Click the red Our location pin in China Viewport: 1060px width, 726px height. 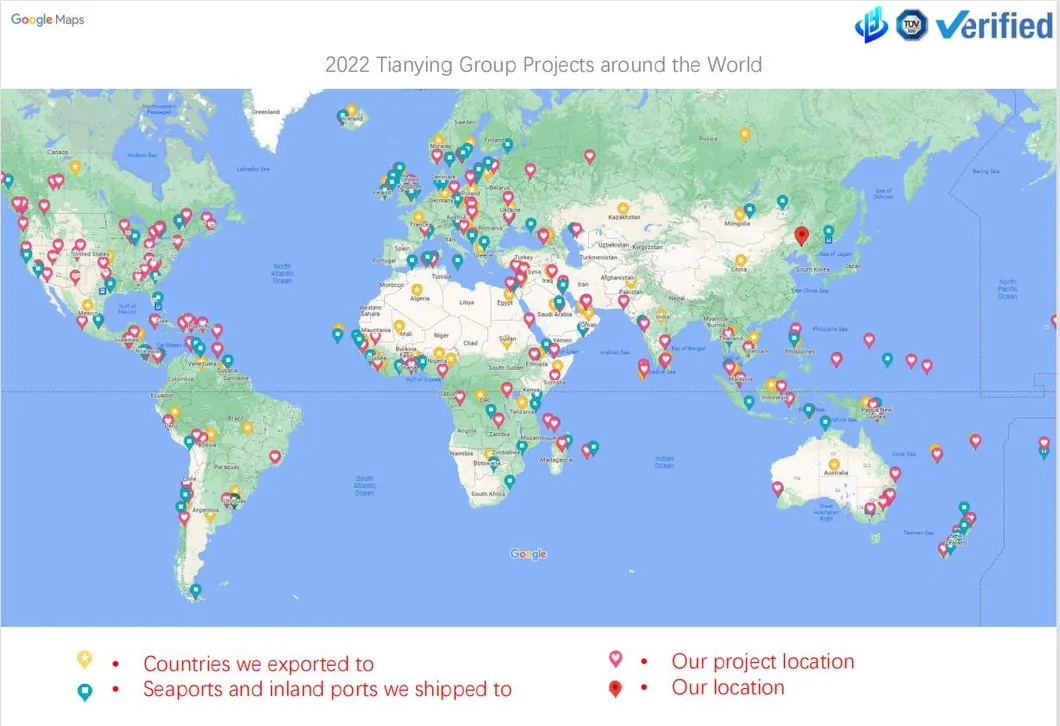click(x=800, y=235)
